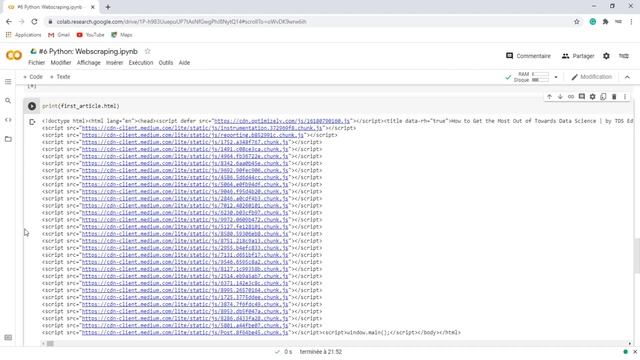The image size is (640, 360).
Task: Close the Python Webscraping browser tab
Action: (x=93, y=7)
